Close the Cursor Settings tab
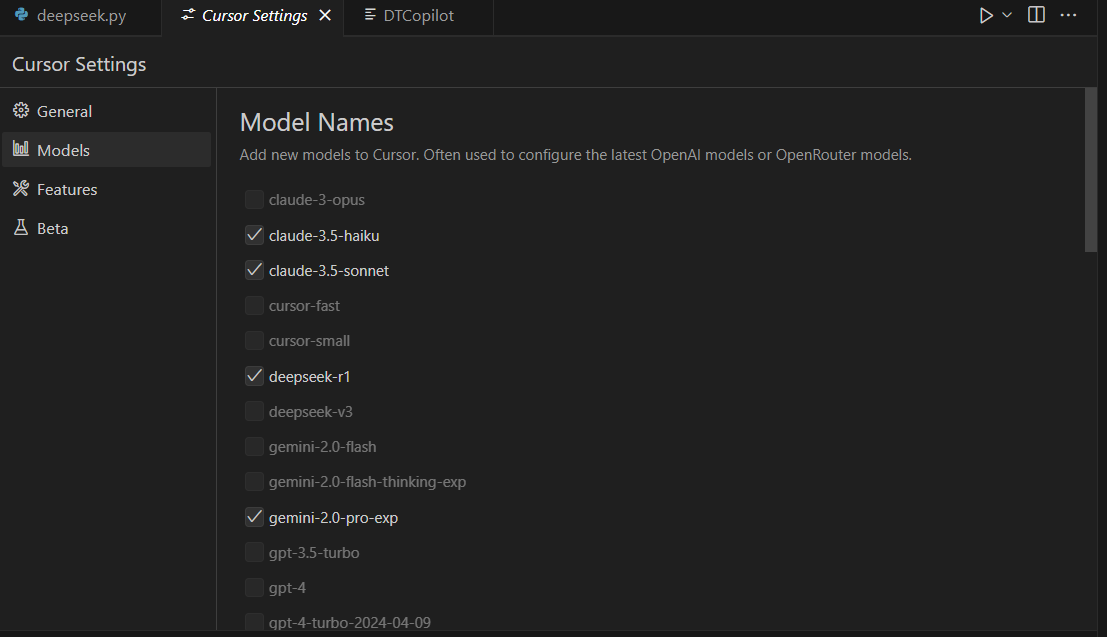Image resolution: width=1107 pixels, height=637 pixels. tap(324, 16)
